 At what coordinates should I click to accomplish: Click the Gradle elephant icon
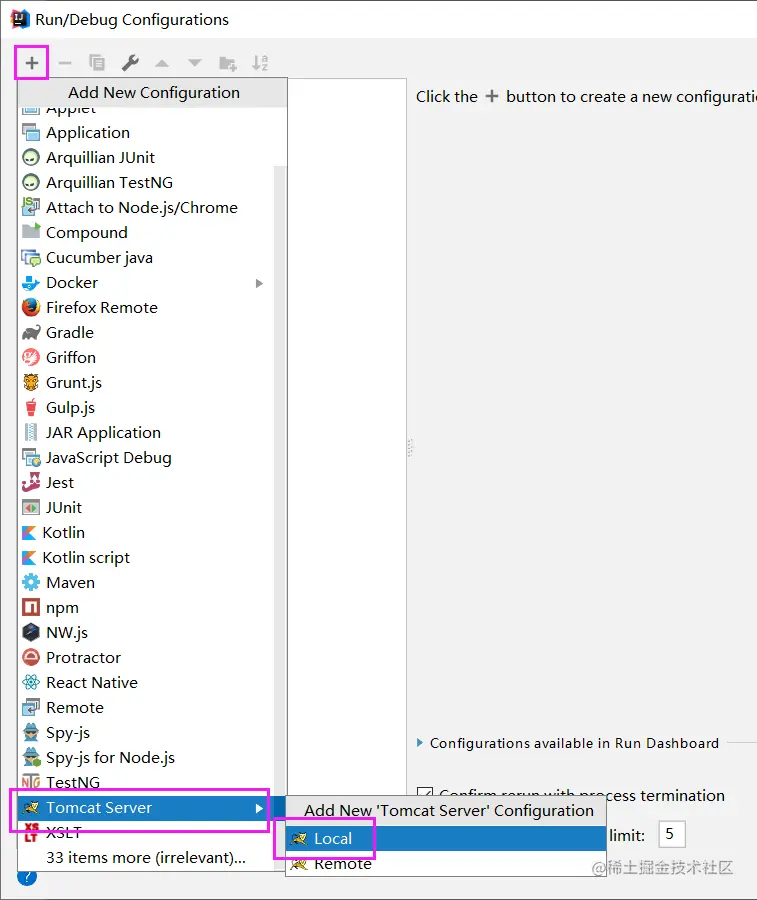point(31,333)
